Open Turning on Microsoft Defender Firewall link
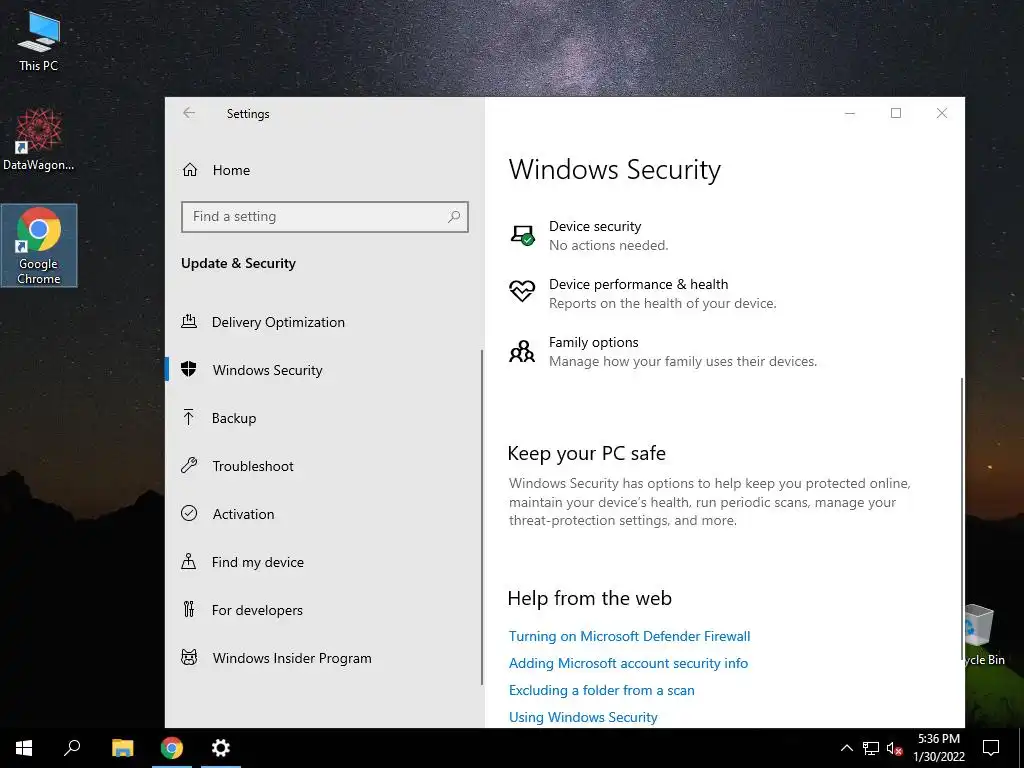This screenshot has height=768, width=1024. [x=629, y=636]
